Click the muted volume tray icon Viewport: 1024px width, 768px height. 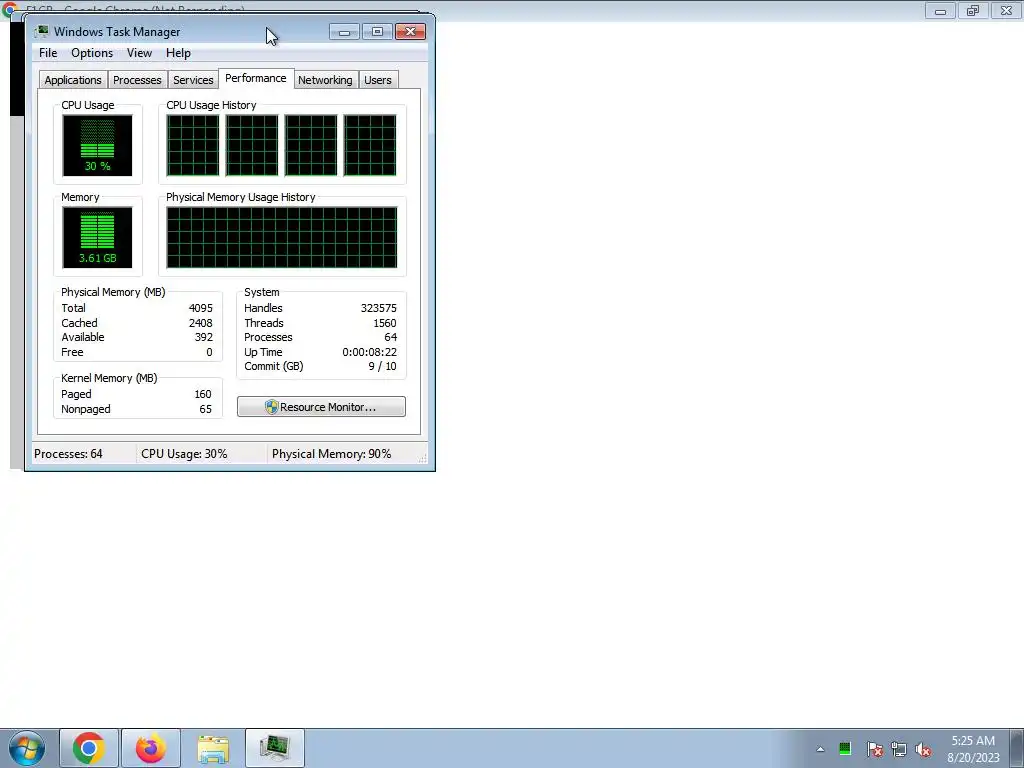point(923,749)
